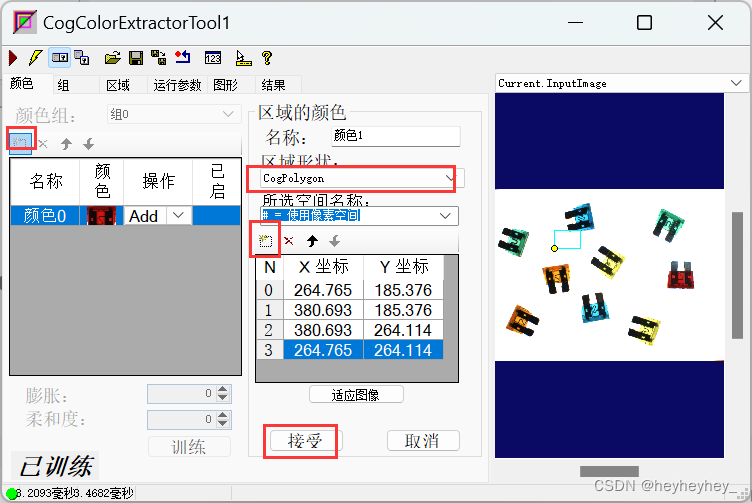This screenshot has height=503, width=752.
Task: Move the selected vertex down with gray arrow
Action: click(x=335, y=241)
